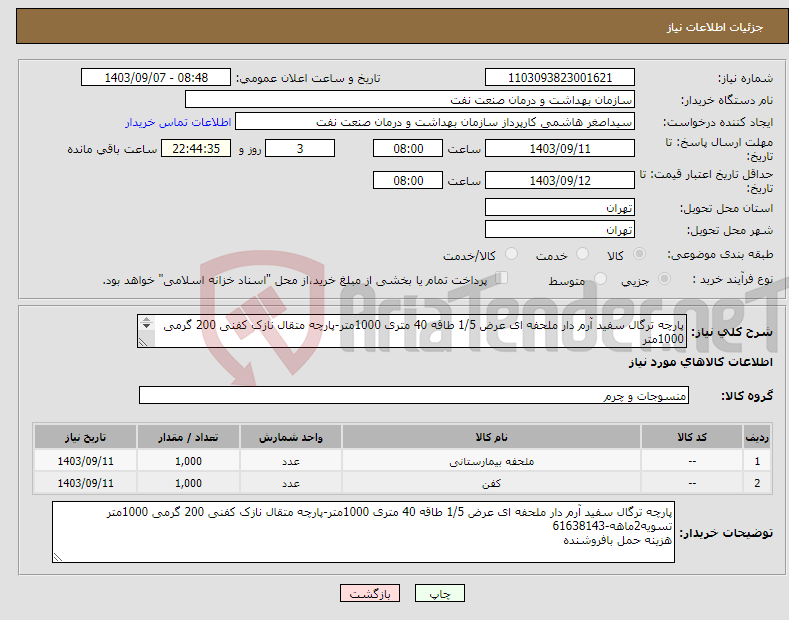This screenshot has width=789, height=620.
Task: Click the green print (چاپ) button
Action: (x=440, y=593)
